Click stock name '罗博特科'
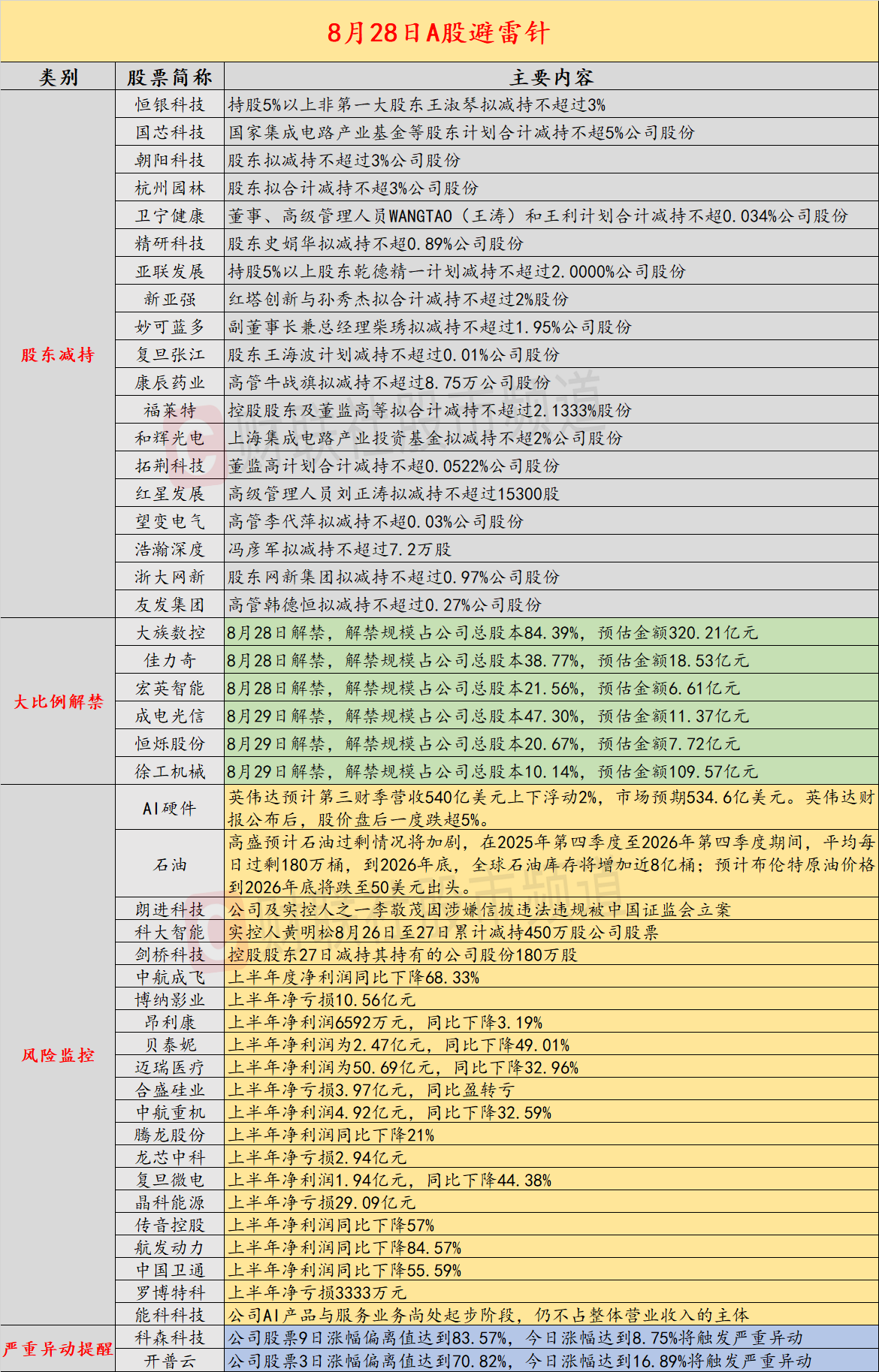 pyautogui.click(x=170, y=1292)
